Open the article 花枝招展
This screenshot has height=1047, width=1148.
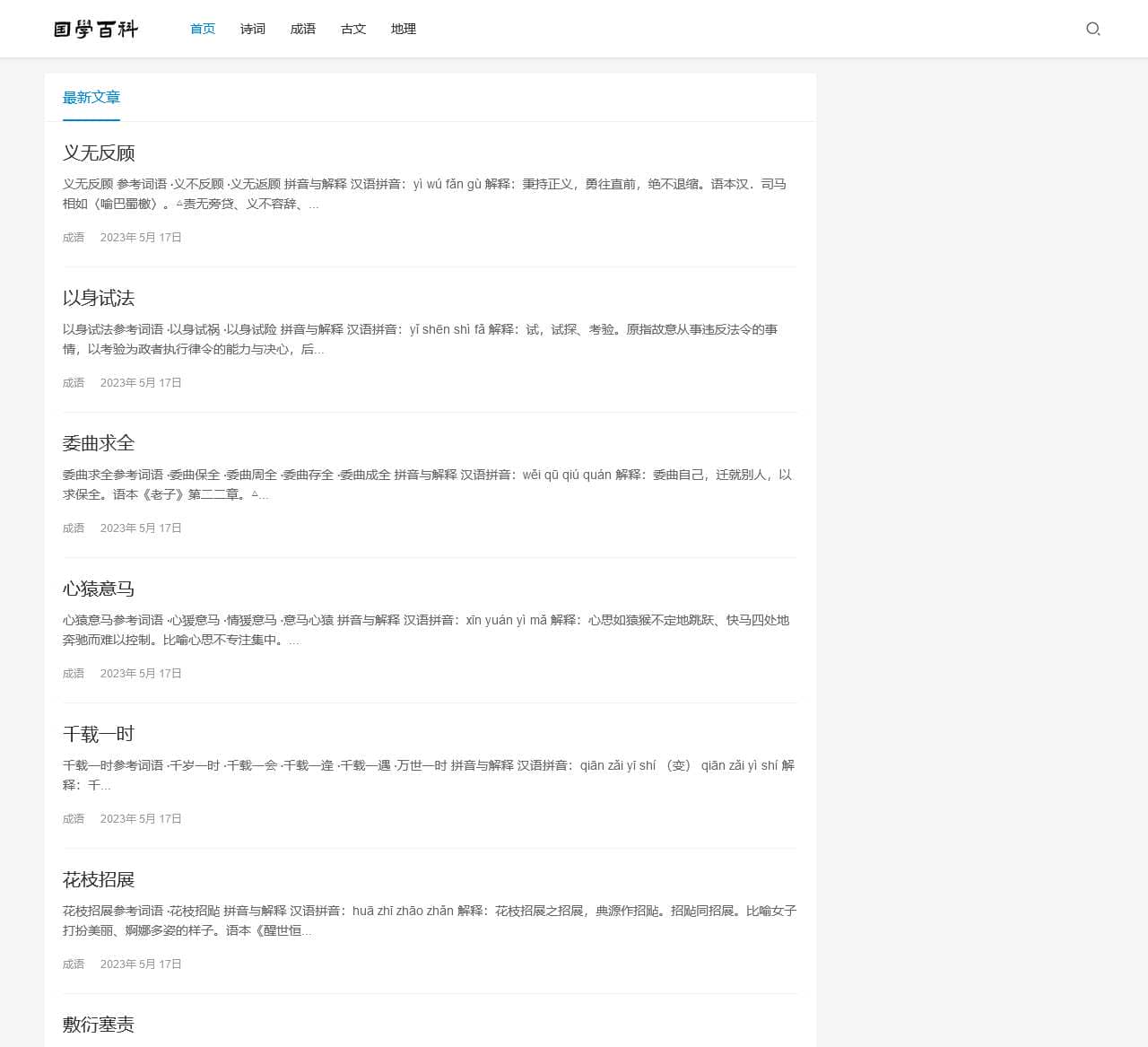point(99,879)
